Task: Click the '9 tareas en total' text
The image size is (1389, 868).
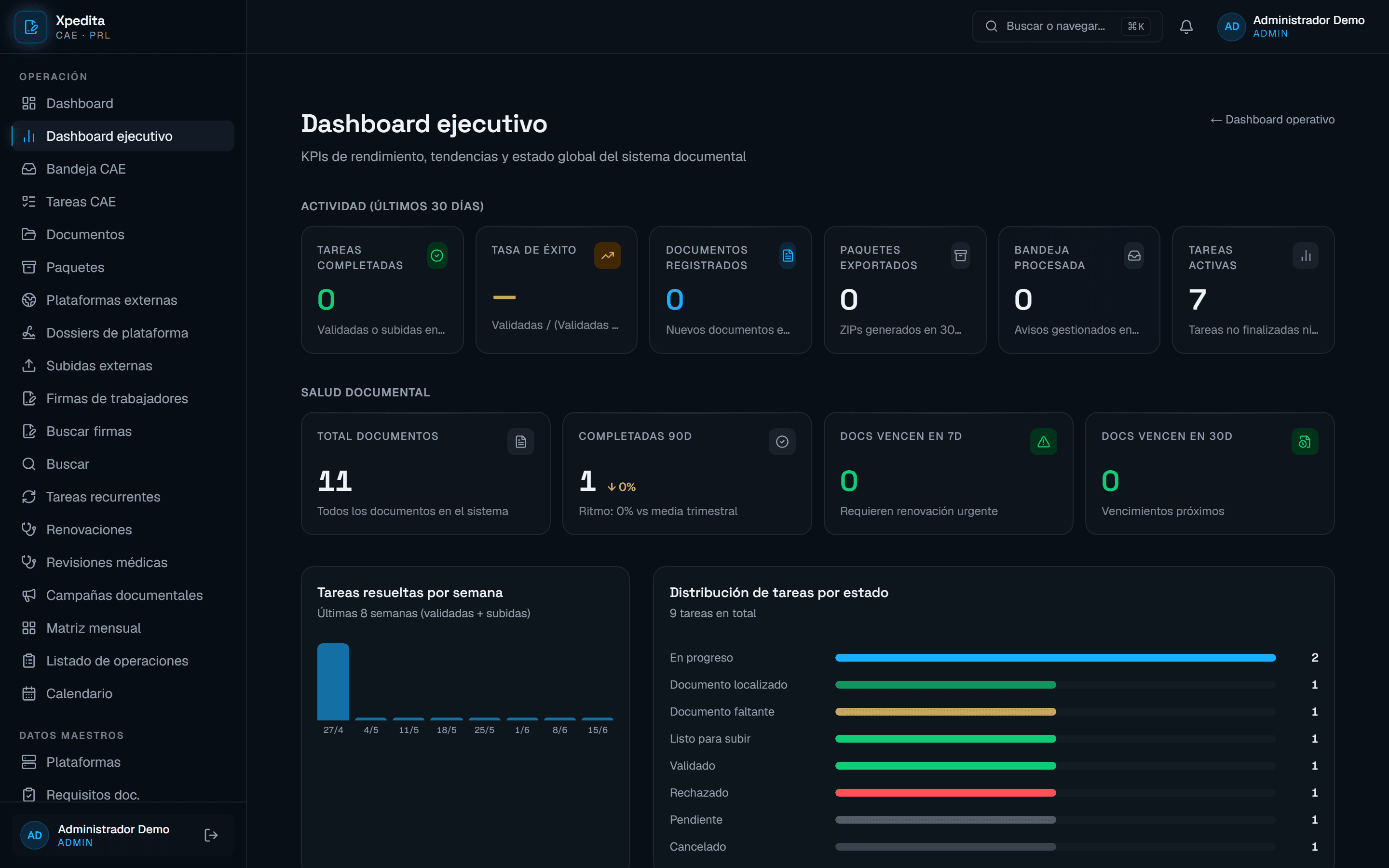Action: point(712,613)
